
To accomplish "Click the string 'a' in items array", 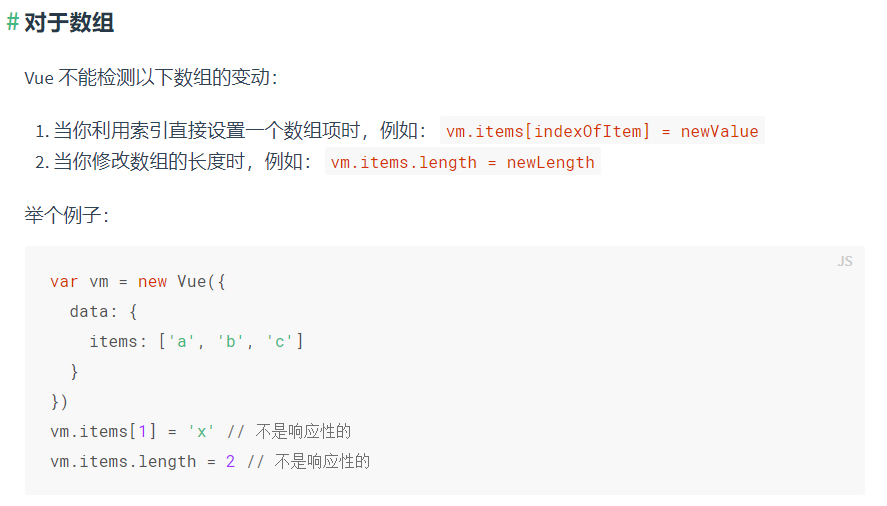I will tap(182, 341).
